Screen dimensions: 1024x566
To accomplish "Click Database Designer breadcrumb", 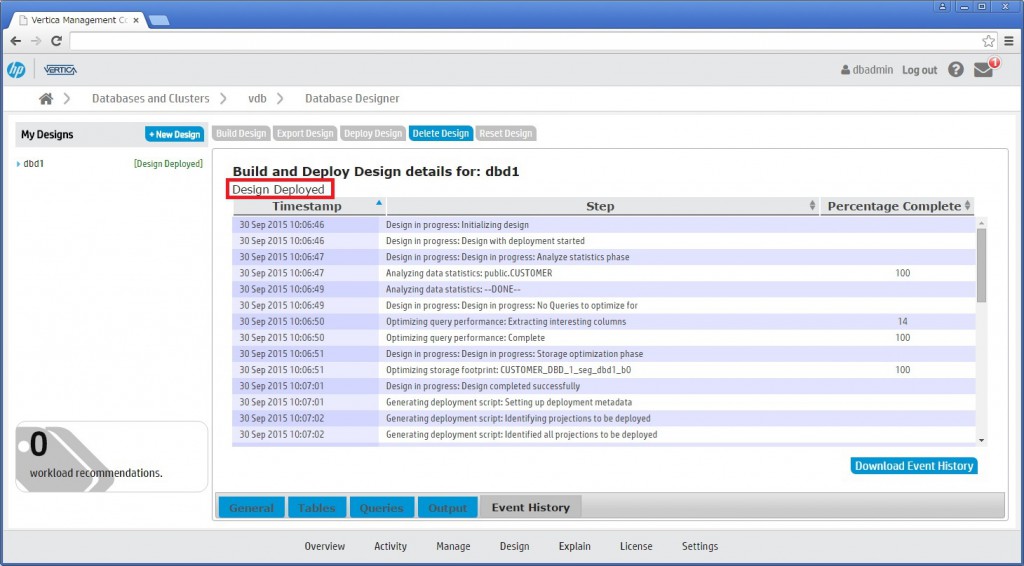I will (x=352, y=99).
